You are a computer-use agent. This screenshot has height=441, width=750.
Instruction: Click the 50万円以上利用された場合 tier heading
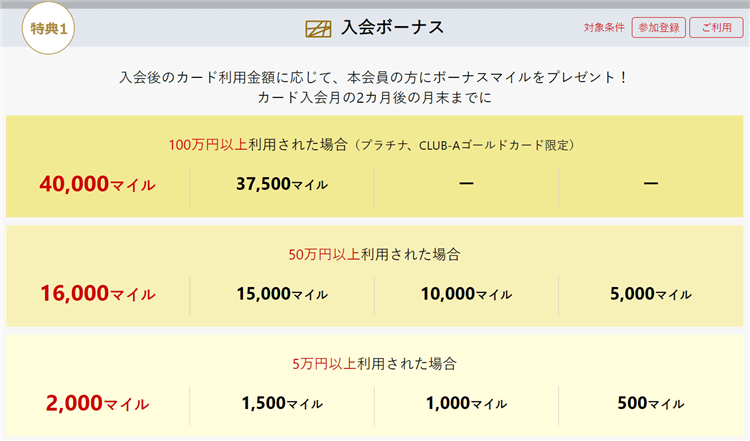(x=374, y=254)
